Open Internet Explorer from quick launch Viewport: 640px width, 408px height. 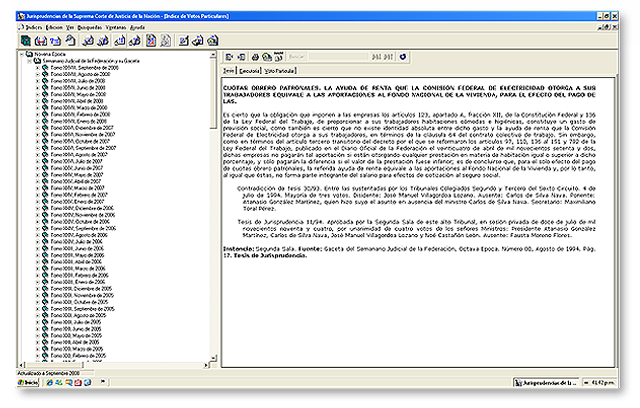(x=50, y=382)
